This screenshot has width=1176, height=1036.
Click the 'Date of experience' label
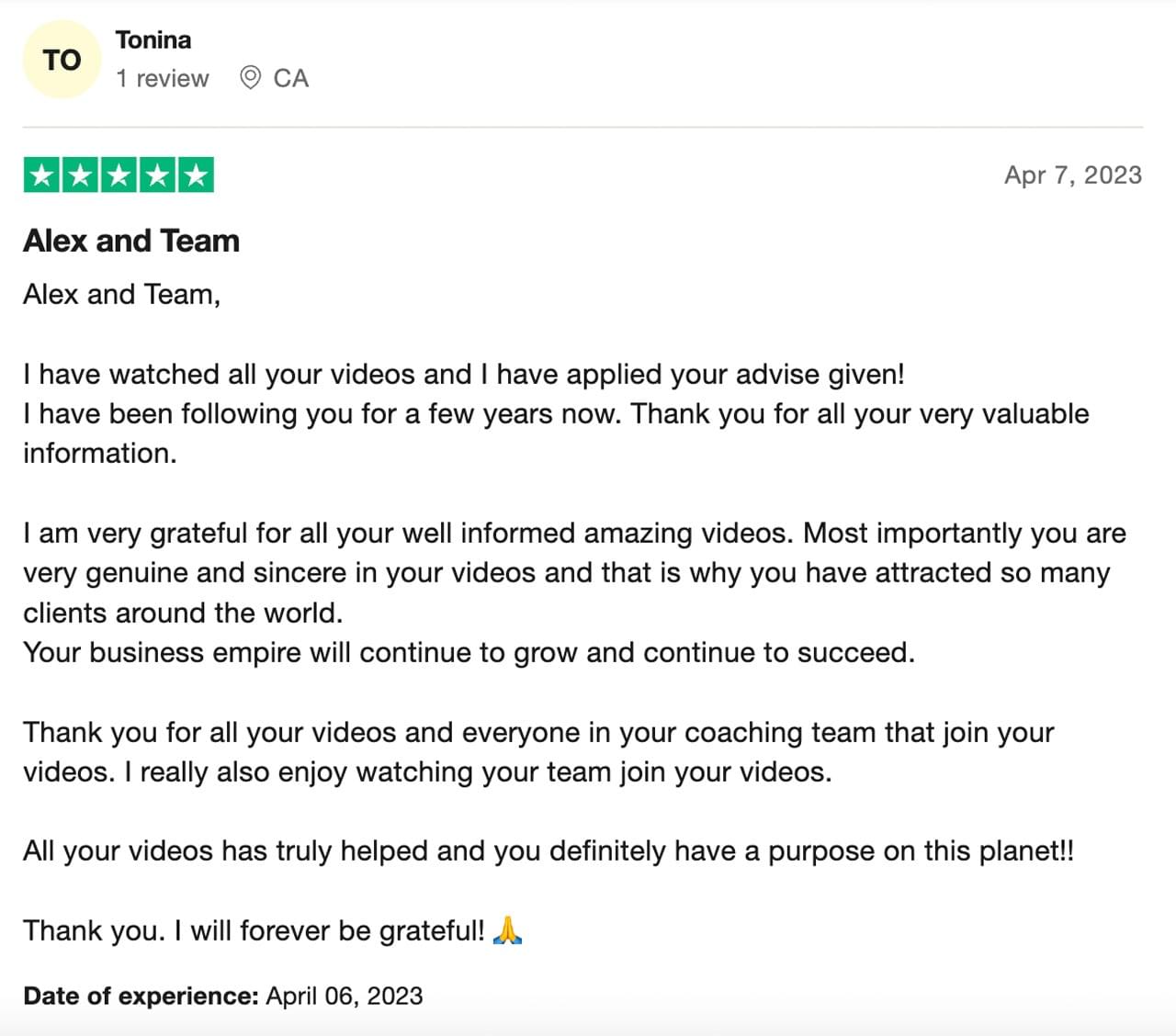point(141,996)
